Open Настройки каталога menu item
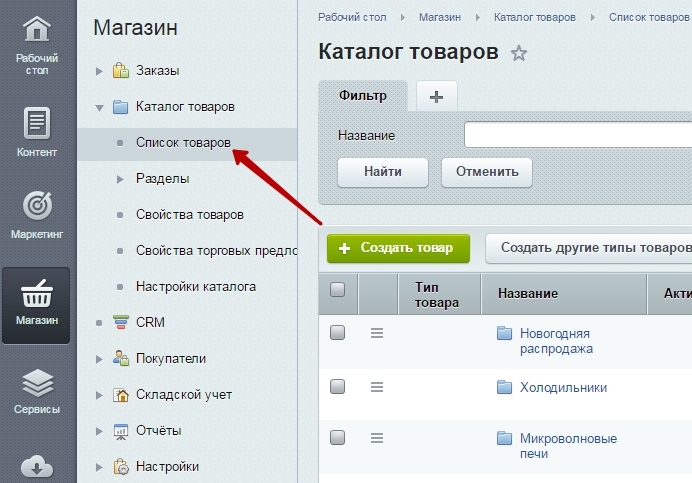The image size is (692, 483). pos(196,287)
